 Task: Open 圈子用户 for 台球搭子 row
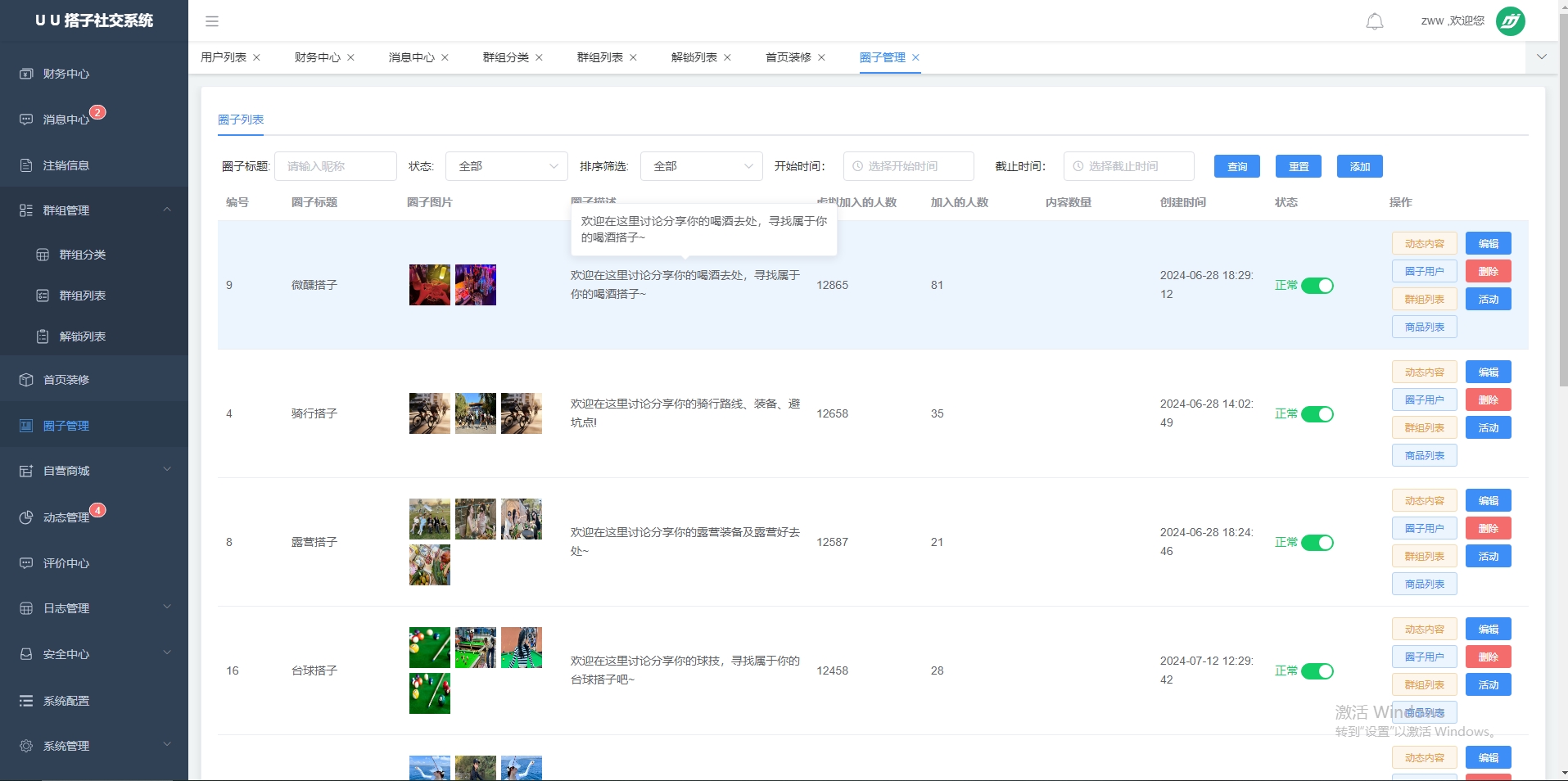(x=1425, y=657)
